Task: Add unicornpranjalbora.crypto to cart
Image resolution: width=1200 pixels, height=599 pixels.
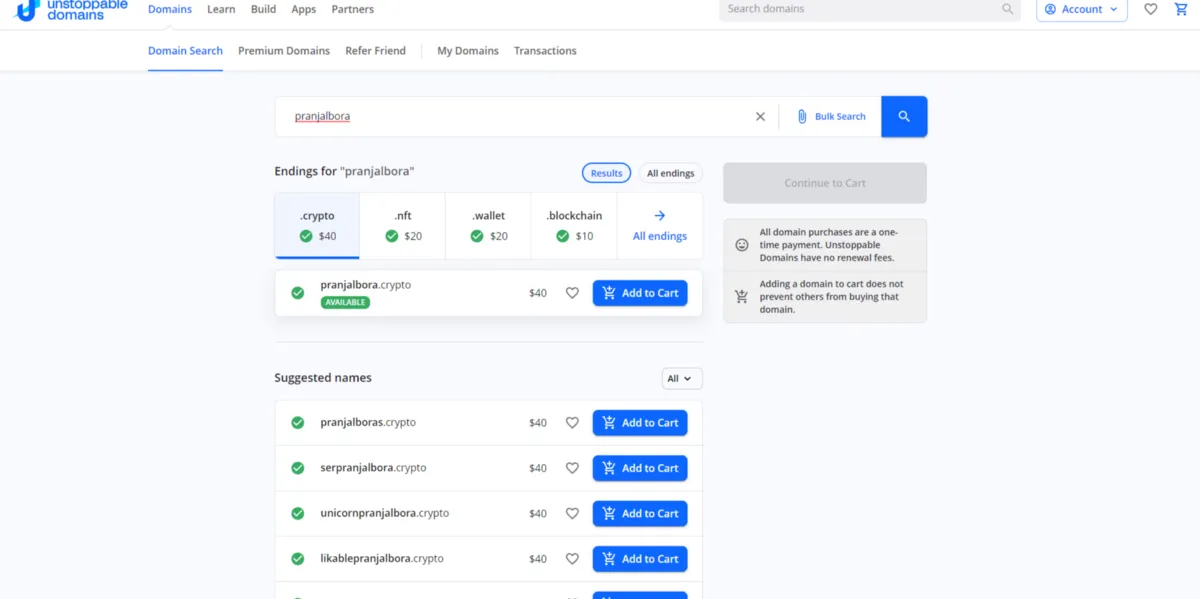Action: coord(640,513)
